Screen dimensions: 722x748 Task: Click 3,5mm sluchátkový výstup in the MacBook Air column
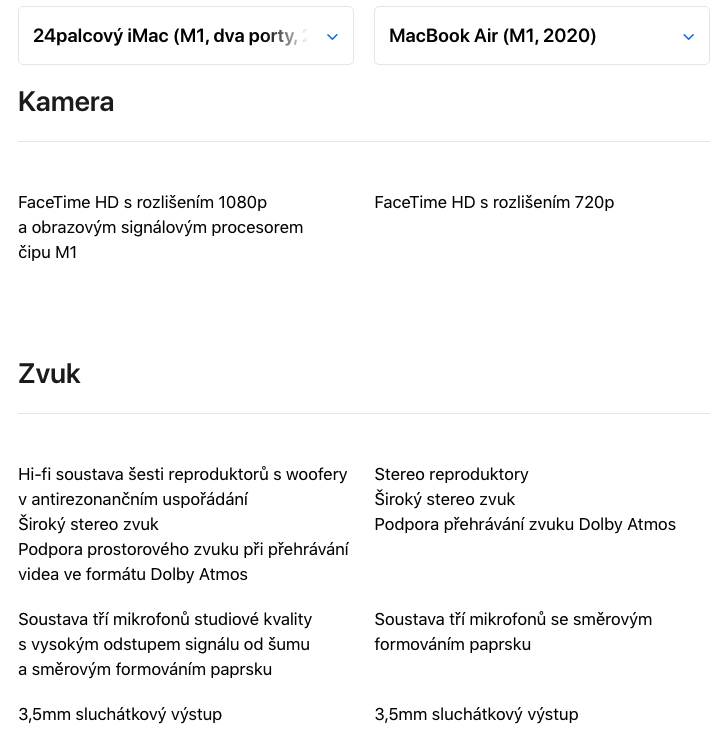[x=476, y=714]
